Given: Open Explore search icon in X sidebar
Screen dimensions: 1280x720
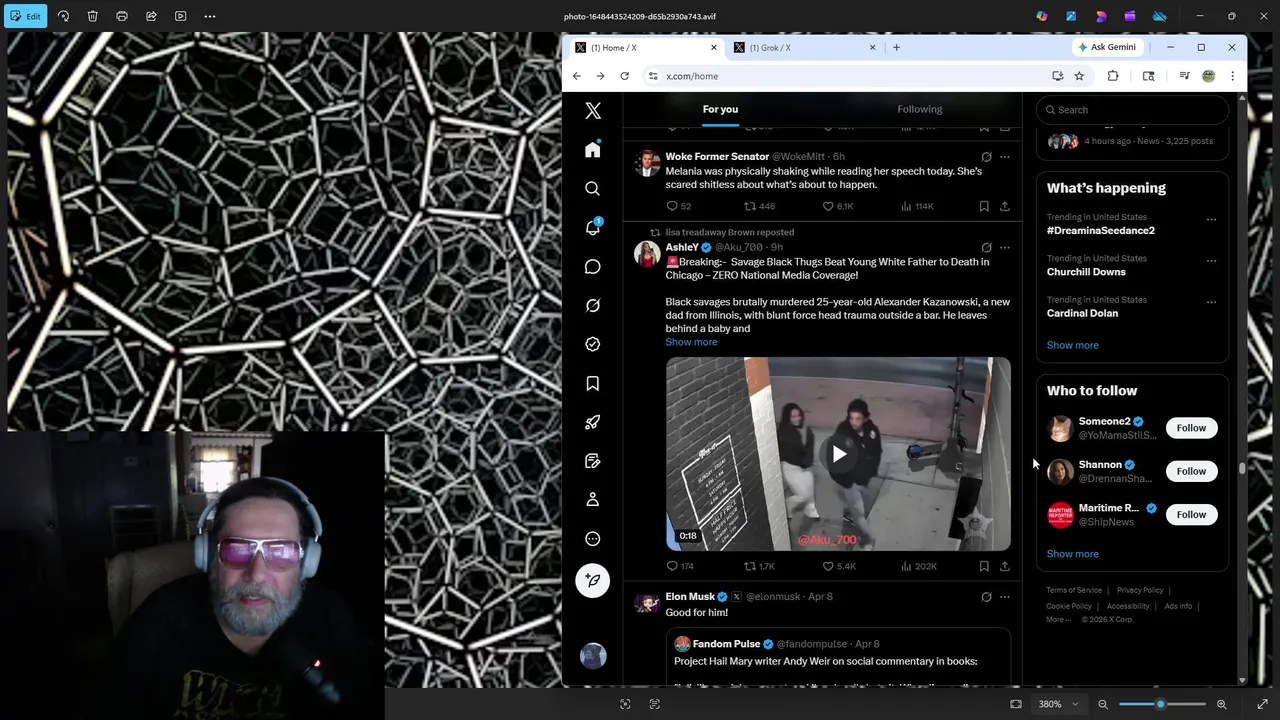Looking at the screenshot, I should tap(593, 188).
